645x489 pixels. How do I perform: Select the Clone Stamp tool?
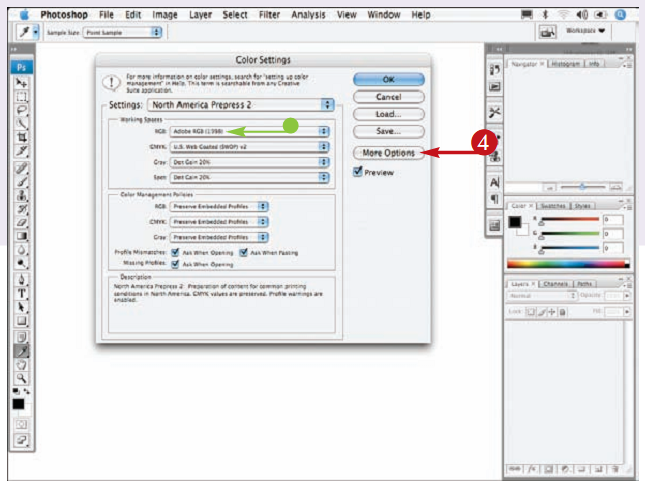(21, 195)
